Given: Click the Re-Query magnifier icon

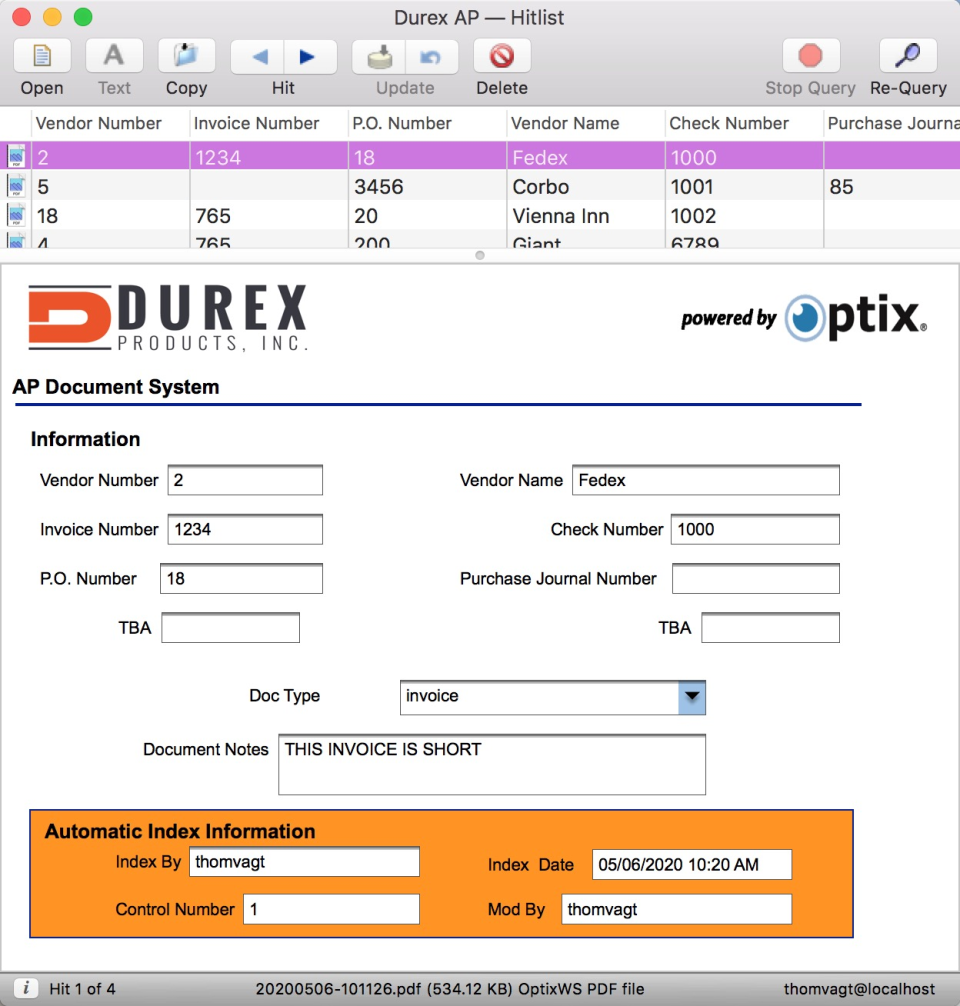Looking at the screenshot, I should tap(906, 56).
